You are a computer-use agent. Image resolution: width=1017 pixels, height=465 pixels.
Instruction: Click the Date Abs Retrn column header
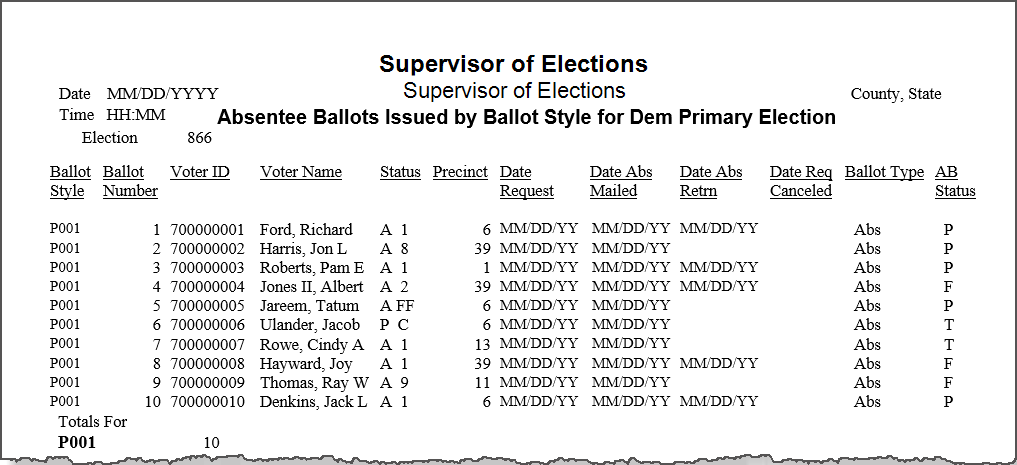click(711, 182)
